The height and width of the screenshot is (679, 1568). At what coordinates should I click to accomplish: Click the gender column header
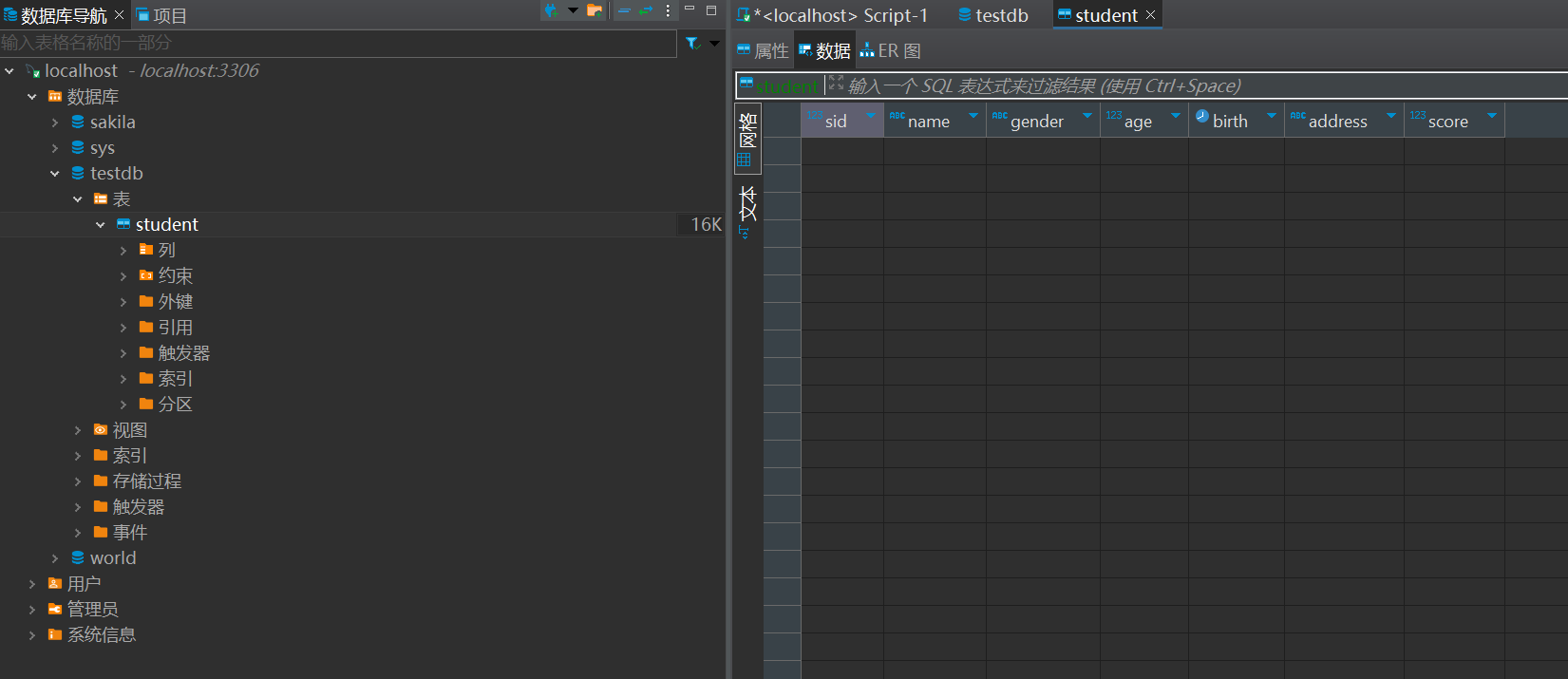(x=1043, y=121)
